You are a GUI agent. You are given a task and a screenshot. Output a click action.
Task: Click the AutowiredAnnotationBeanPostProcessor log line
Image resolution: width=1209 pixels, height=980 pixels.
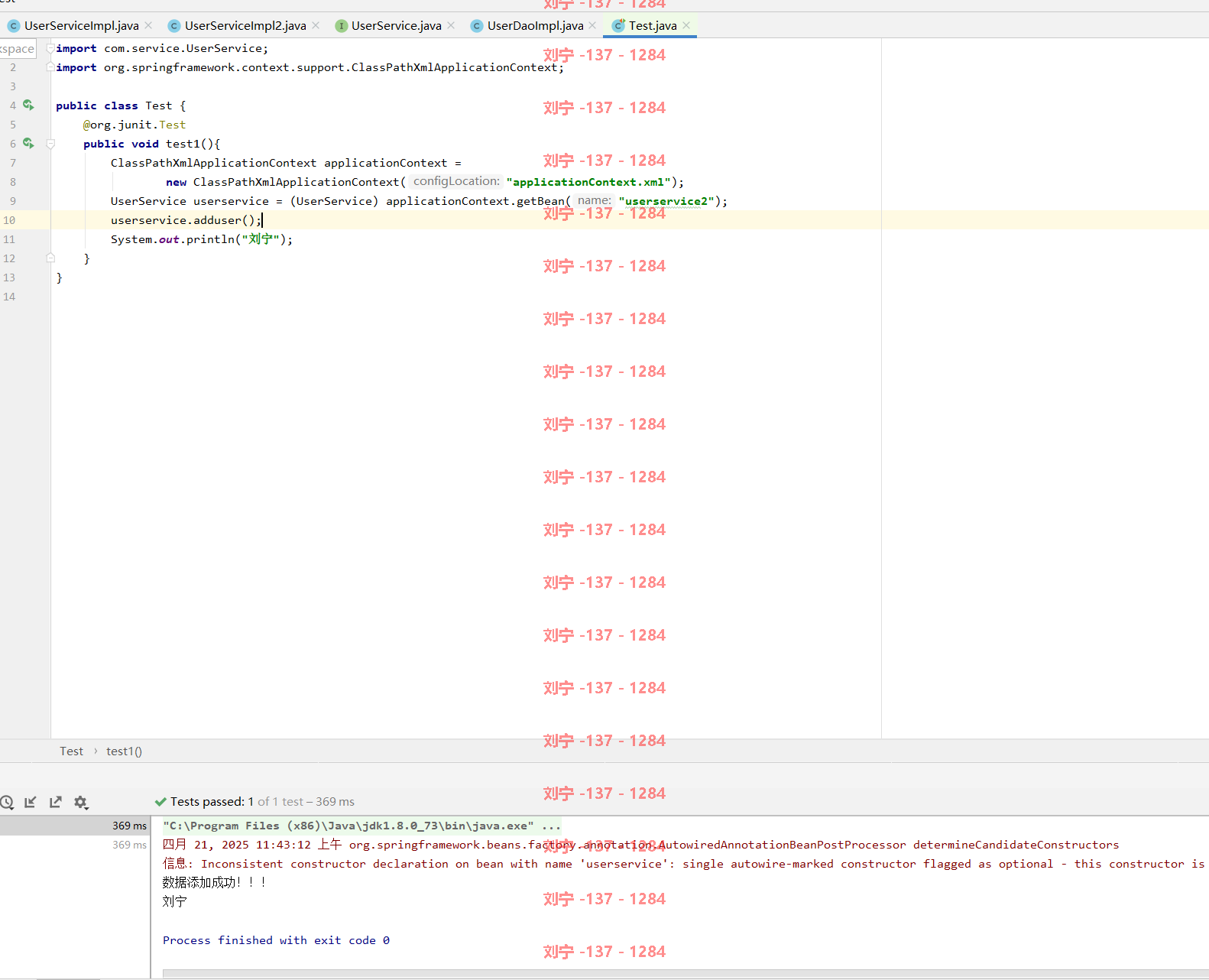tap(640, 845)
